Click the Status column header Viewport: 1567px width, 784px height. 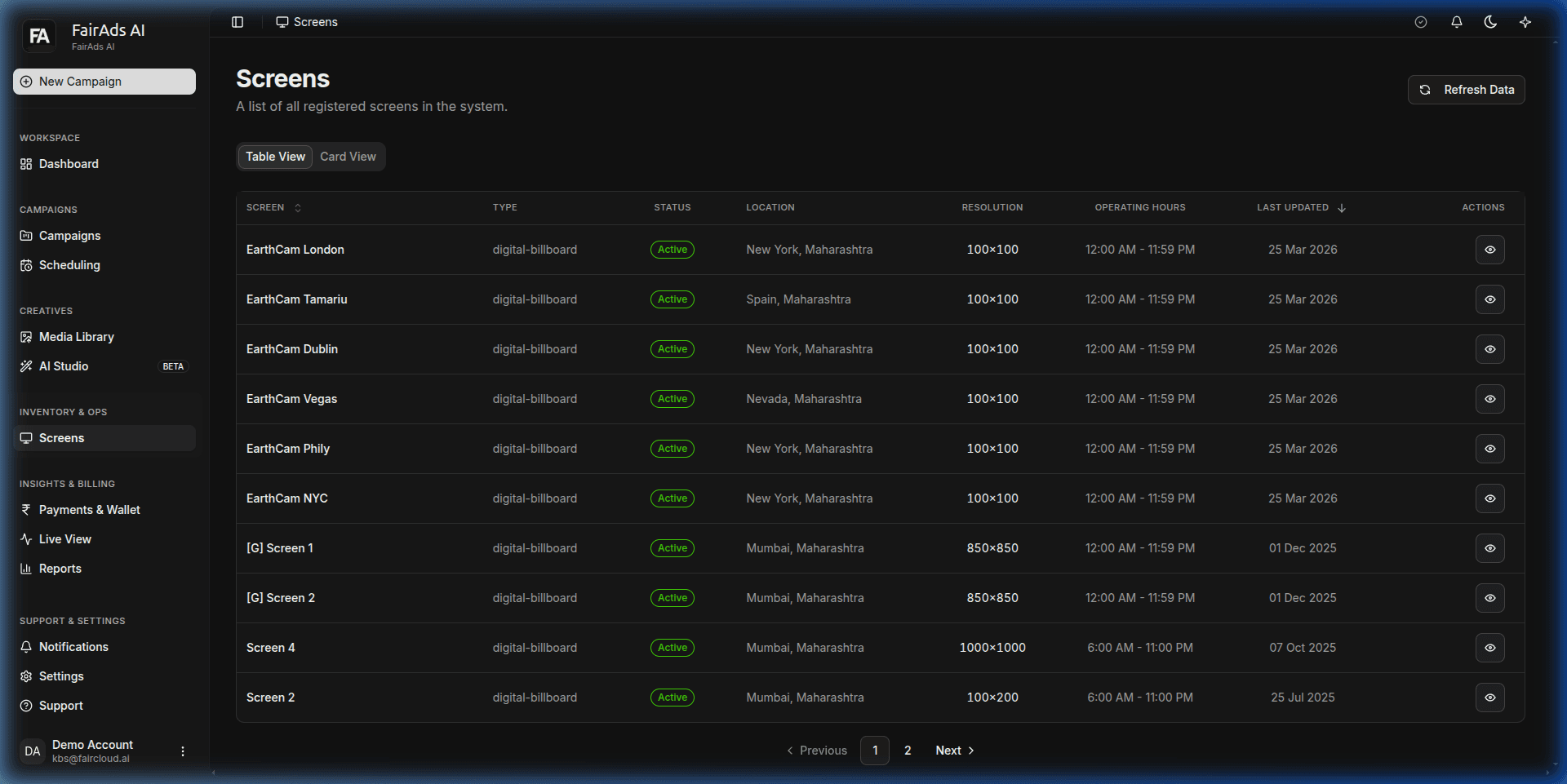coord(673,207)
